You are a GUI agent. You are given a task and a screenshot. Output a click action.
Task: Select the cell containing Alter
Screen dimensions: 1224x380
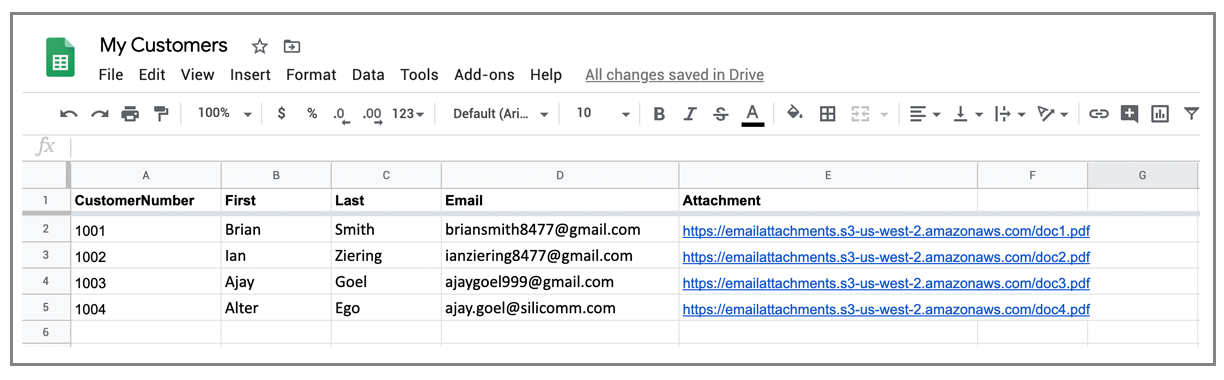(x=276, y=308)
